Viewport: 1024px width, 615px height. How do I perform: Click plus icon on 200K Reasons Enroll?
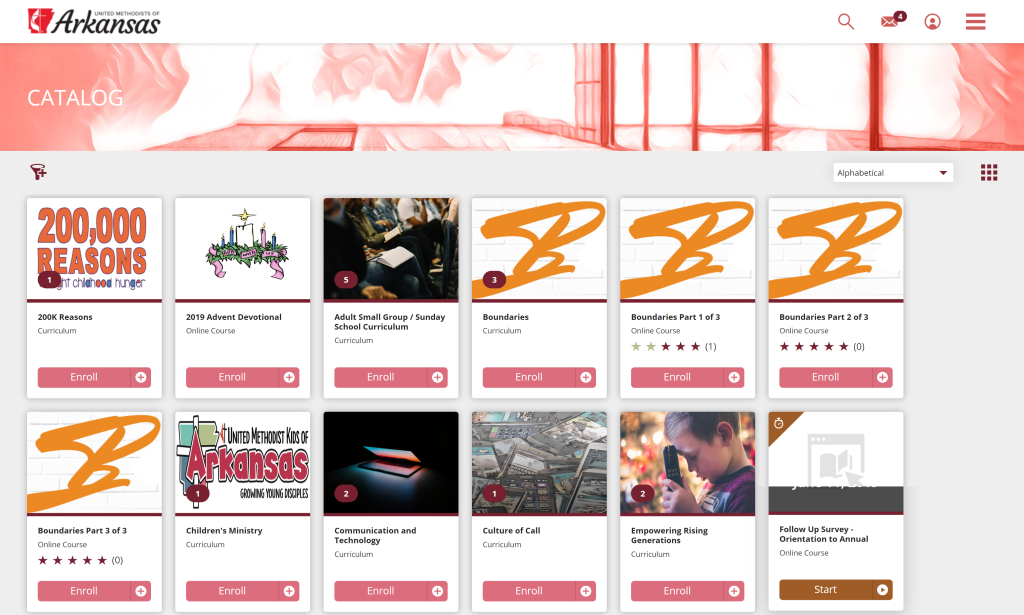pyautogui.click(x=140, y=377)
